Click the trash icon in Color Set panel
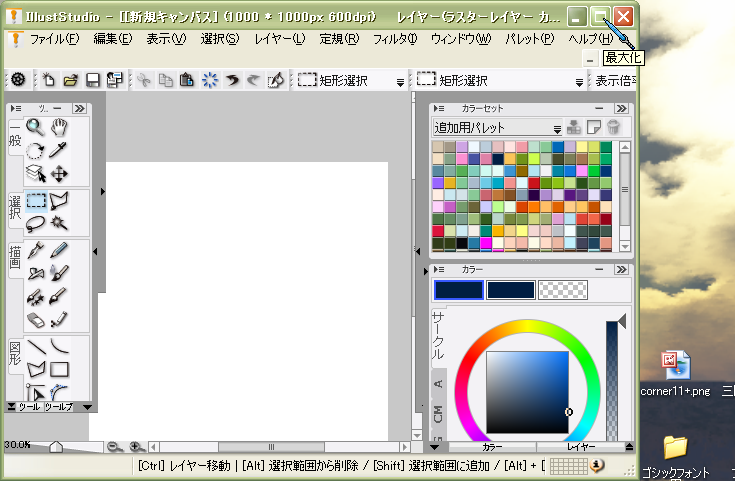This screenshot has height=481, width=735. click(614, 127)
